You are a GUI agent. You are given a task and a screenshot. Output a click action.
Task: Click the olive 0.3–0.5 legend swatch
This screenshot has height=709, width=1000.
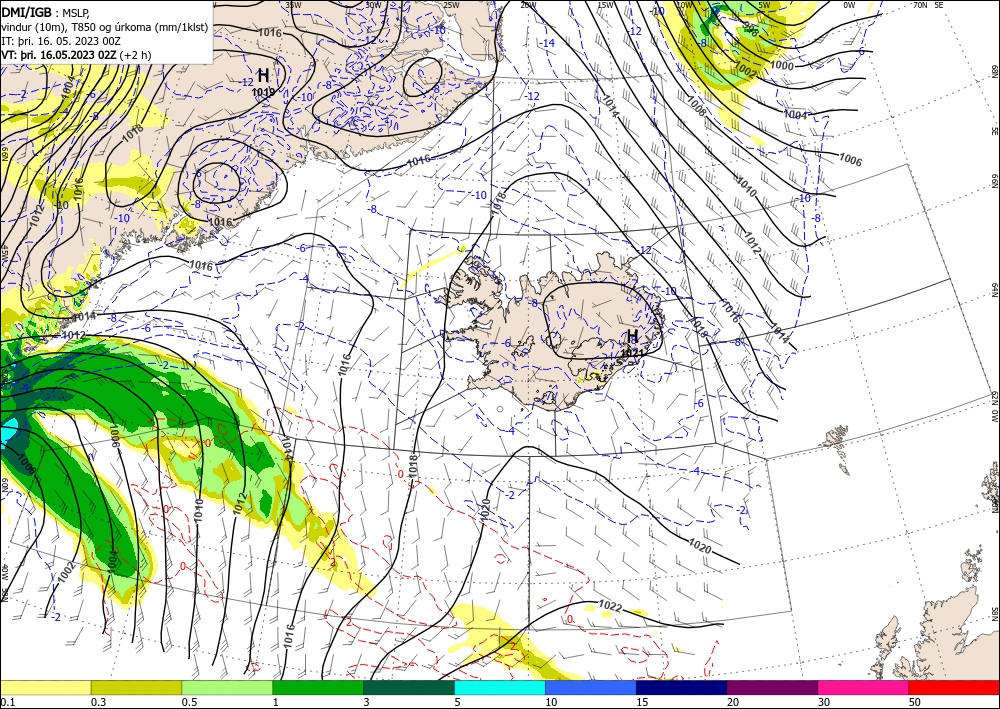[136, 687]
